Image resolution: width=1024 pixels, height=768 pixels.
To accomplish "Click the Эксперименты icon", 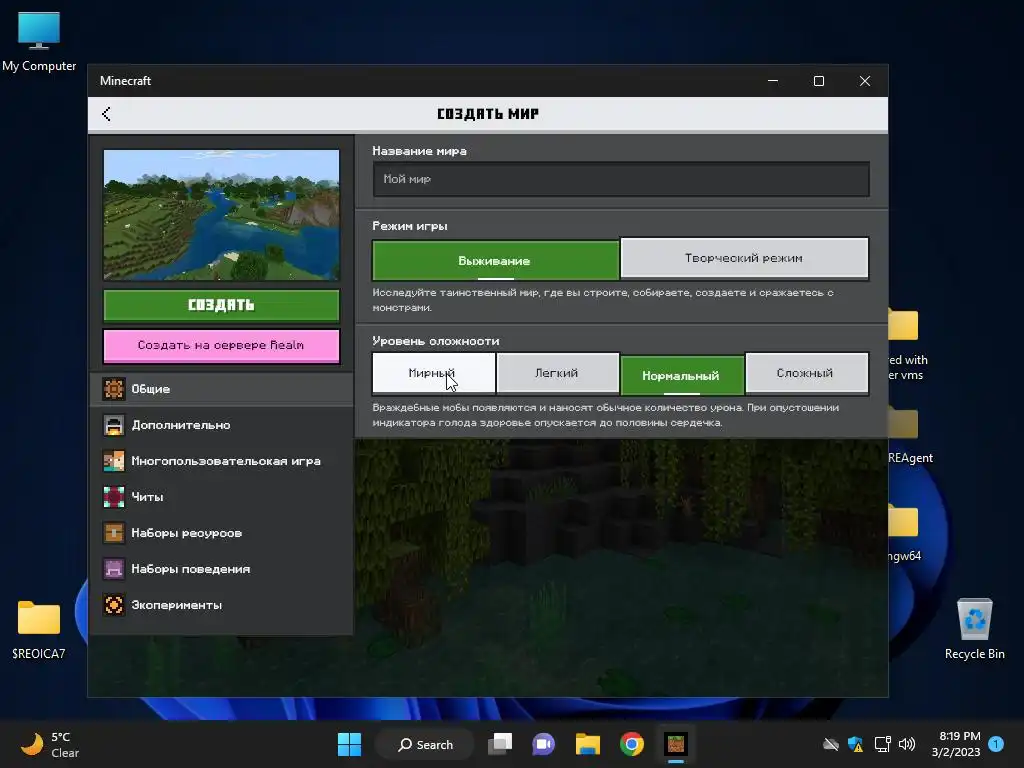I will [114, 605].
